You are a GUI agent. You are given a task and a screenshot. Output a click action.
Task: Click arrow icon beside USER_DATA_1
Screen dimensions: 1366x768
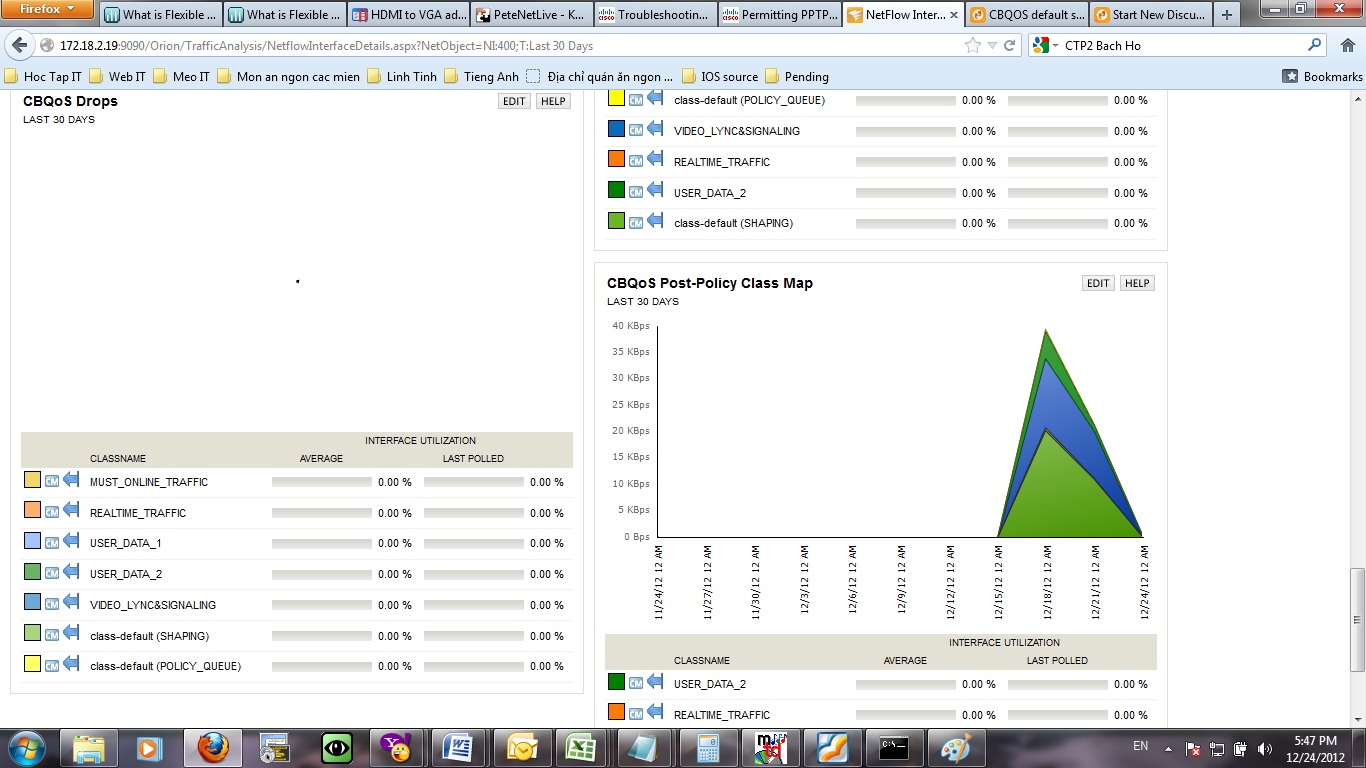point(71,541)
